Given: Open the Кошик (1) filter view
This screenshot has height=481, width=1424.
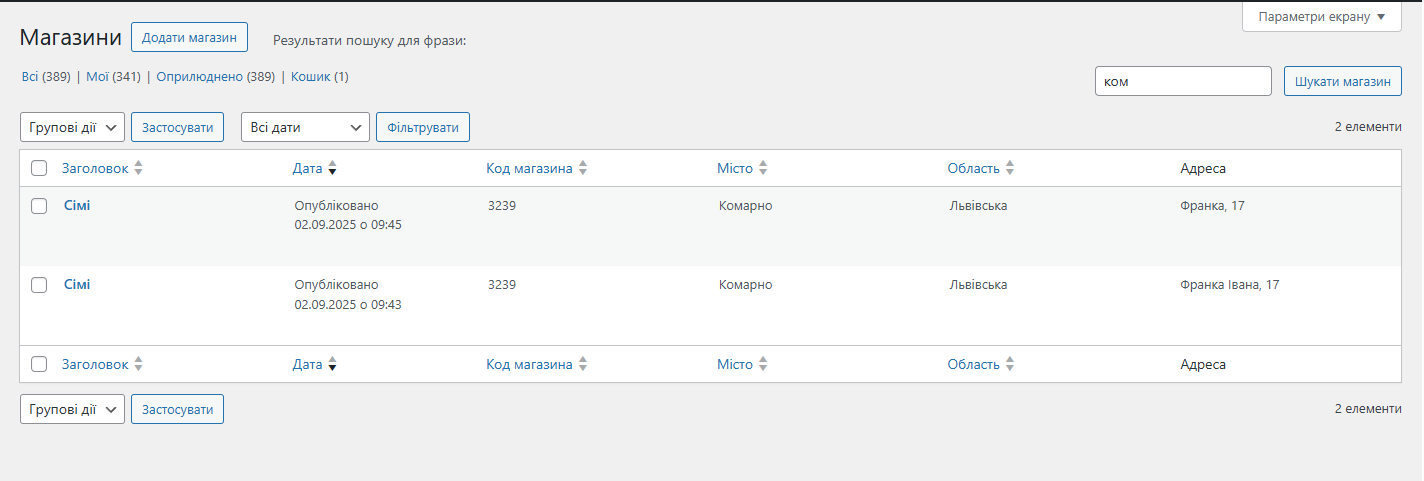Looking at the screenshot, I should point(320,76).
